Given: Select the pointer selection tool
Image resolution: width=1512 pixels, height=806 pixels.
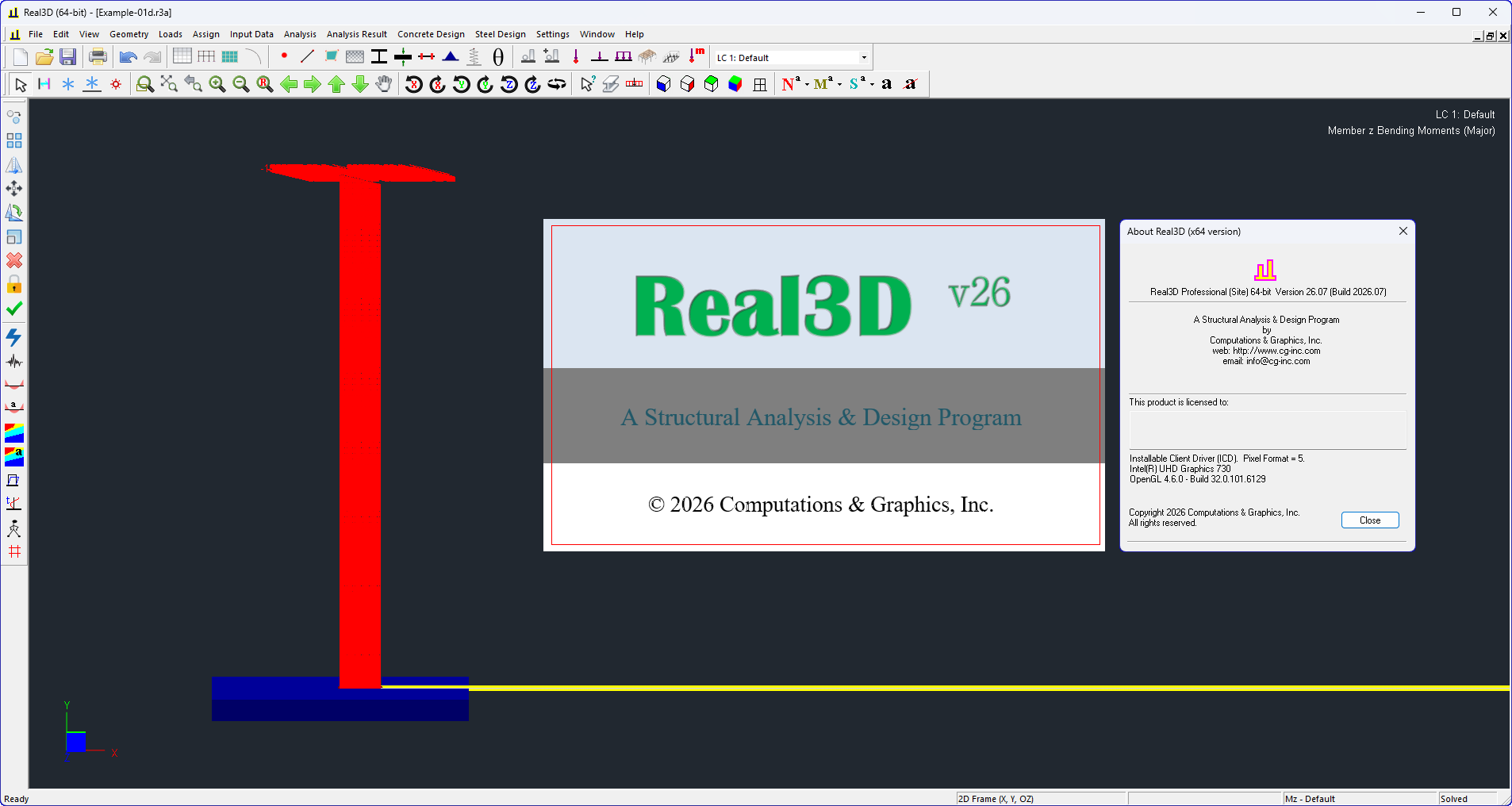Looking at the screenshot, I should [19, 84].
